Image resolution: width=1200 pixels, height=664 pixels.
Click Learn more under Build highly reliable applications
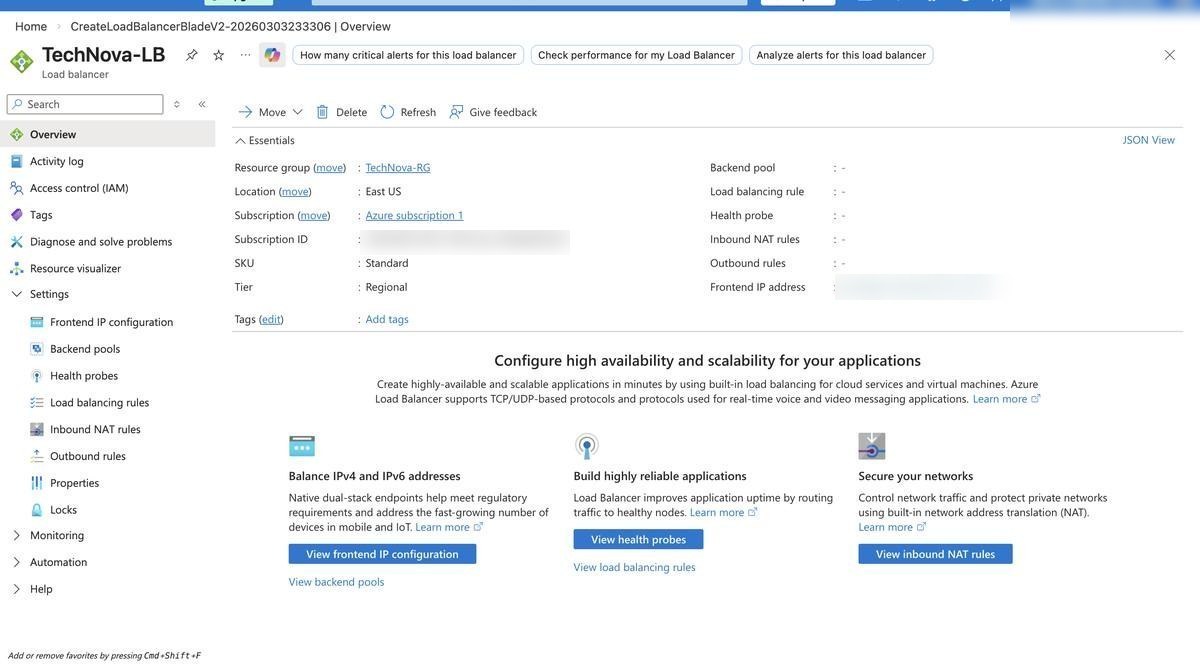point(723,512)
